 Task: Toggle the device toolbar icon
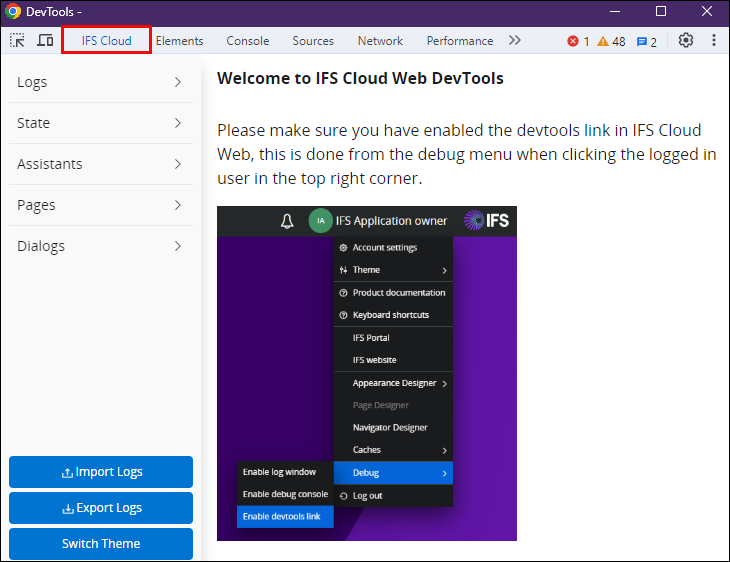45,41
